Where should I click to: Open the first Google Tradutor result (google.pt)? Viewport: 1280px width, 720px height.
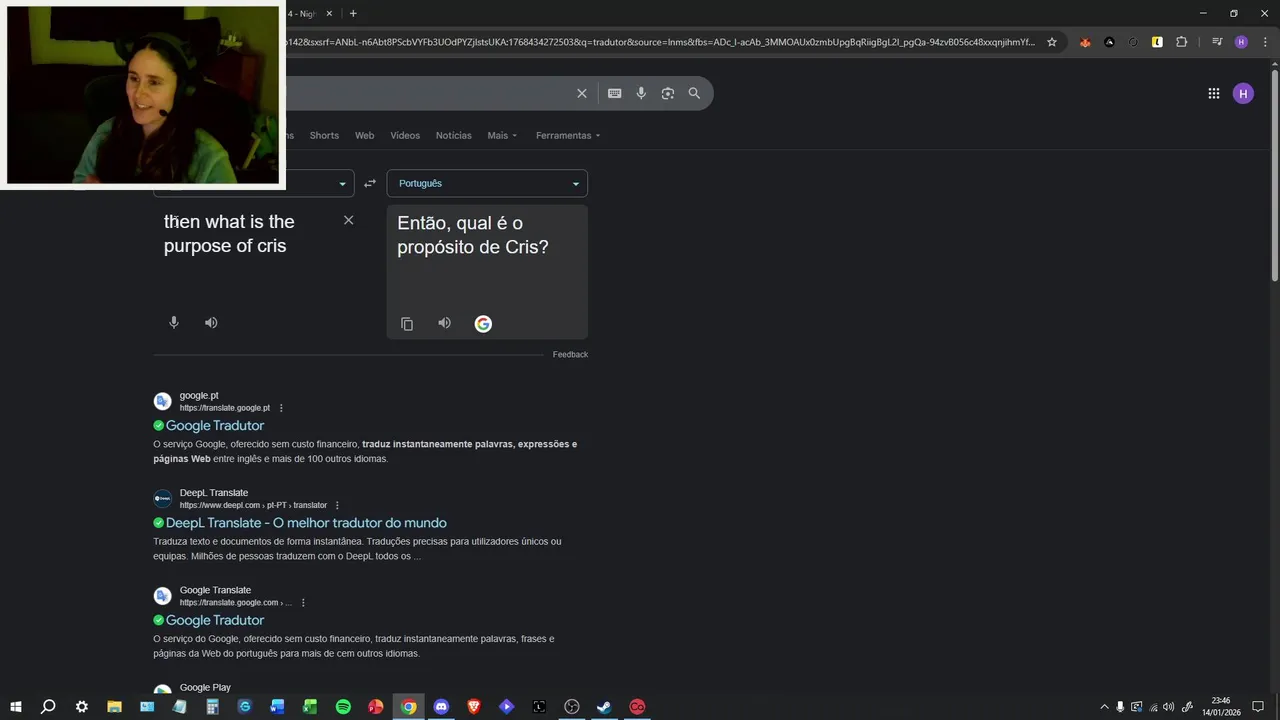click(x=215, y=425)
